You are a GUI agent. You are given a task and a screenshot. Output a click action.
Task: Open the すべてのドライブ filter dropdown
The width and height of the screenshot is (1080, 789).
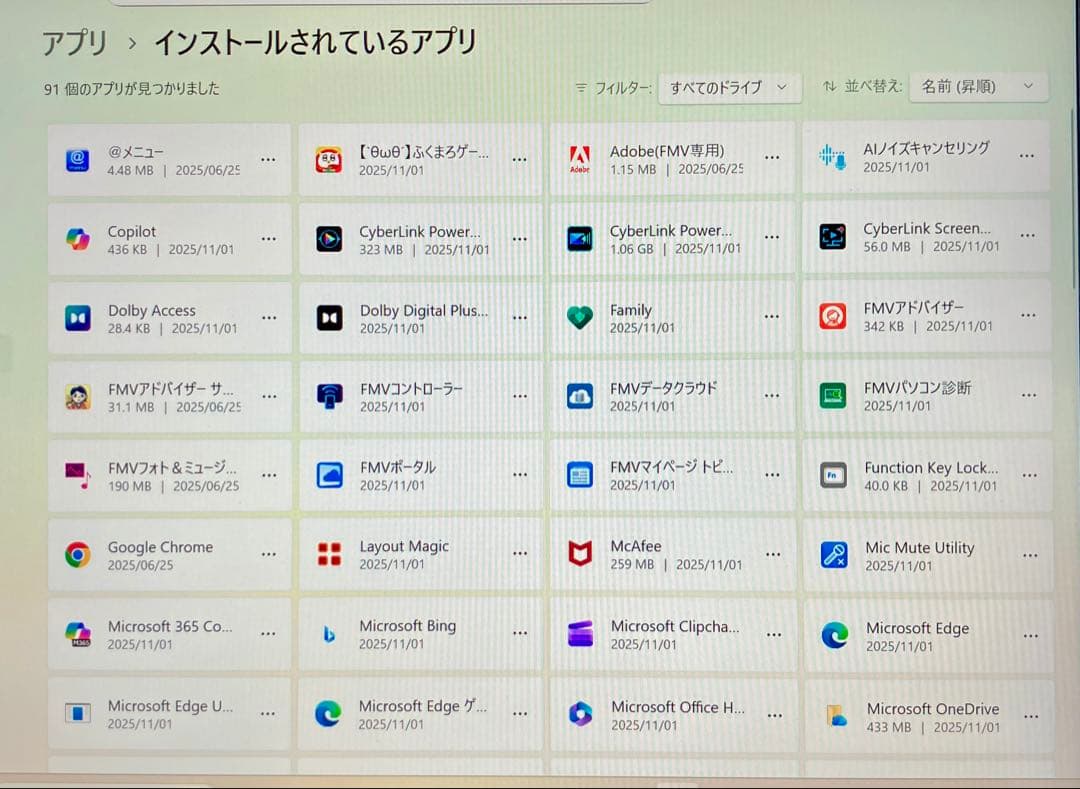729,87
